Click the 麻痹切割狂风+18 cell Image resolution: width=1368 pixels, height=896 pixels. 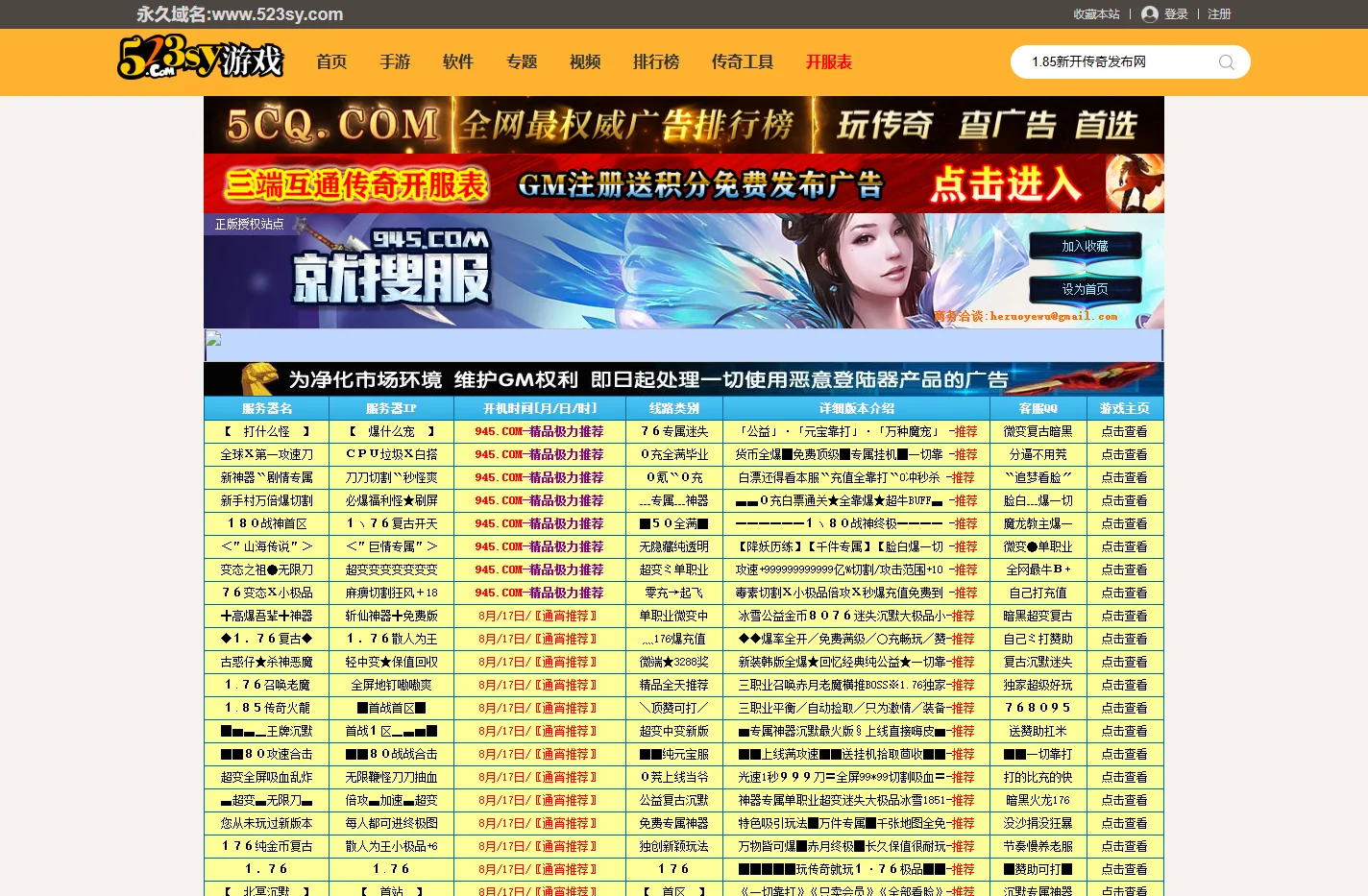pyautogui.click(x=392, y=593)
